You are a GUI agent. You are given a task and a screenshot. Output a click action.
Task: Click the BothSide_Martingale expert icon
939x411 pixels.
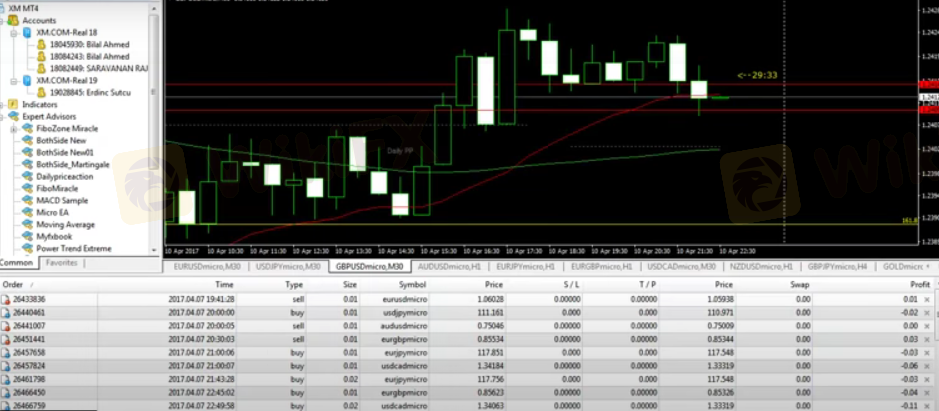click(x=28, y=164)
